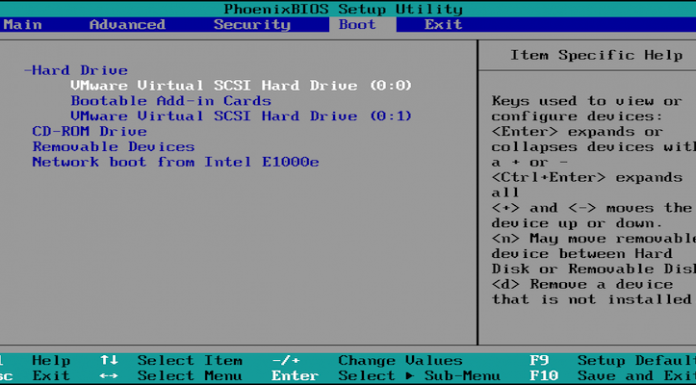Click help text '<d> Remove a device'
Image resolution: width=696 pixels, height=385 pixels.
582,285
